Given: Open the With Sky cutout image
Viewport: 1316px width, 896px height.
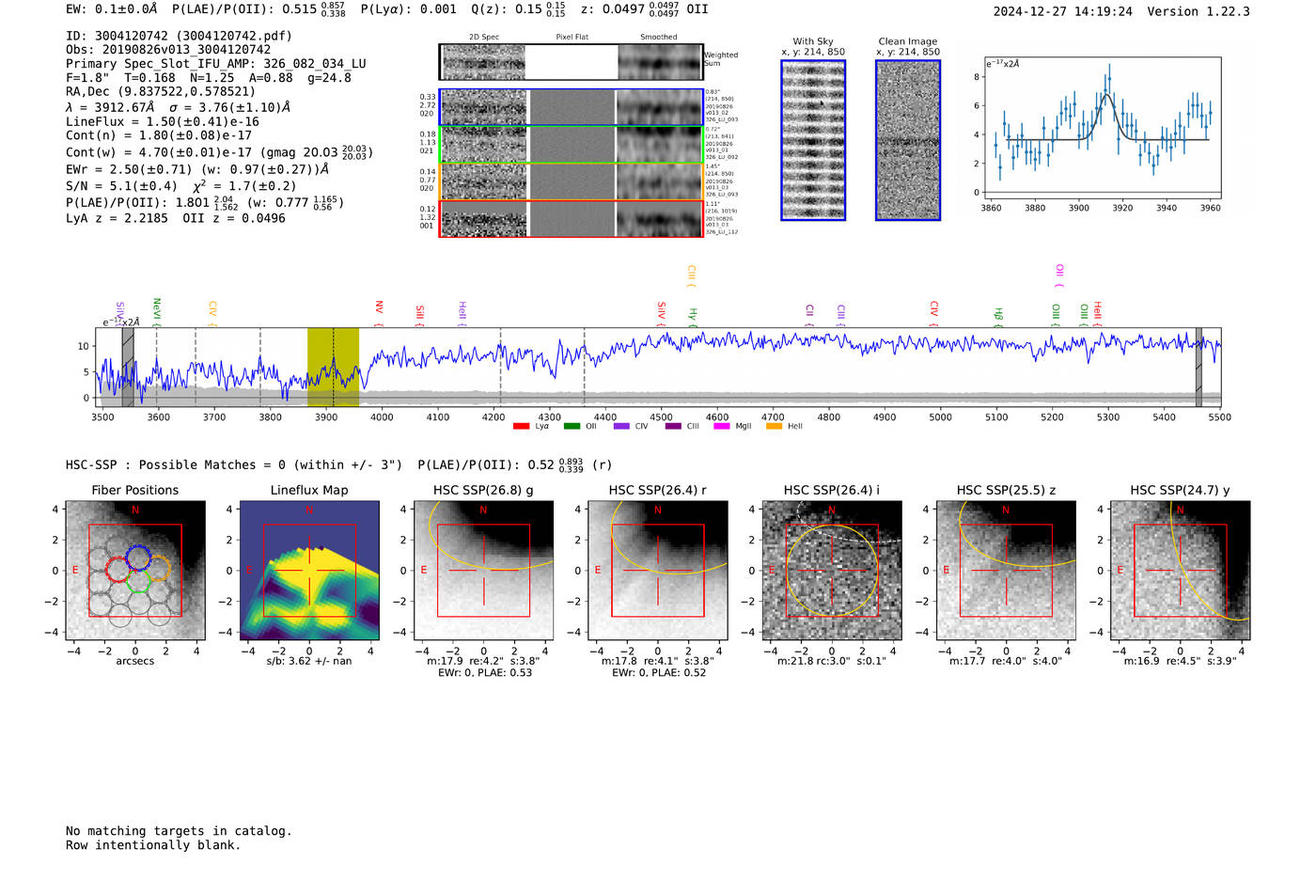Looking at the screenshot, I should pos(813,140).
